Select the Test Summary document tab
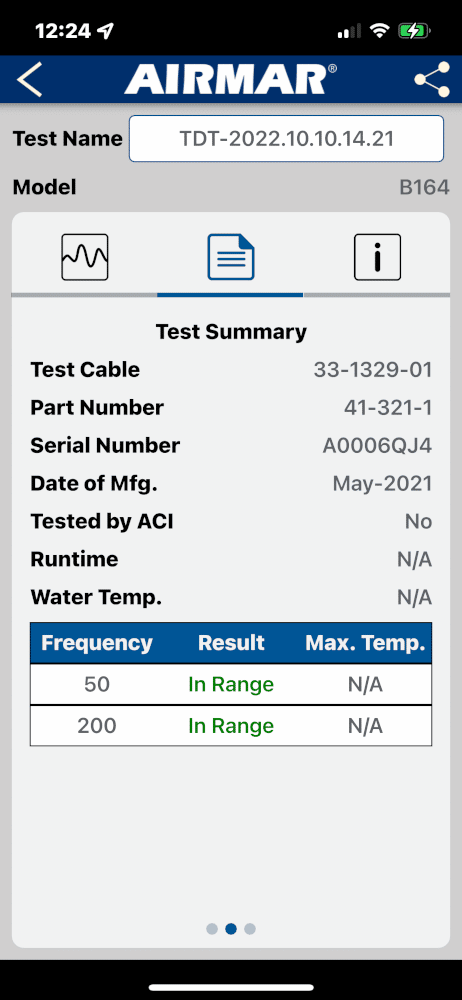This screenshot has width=462, height=1000. coord(231,257)
